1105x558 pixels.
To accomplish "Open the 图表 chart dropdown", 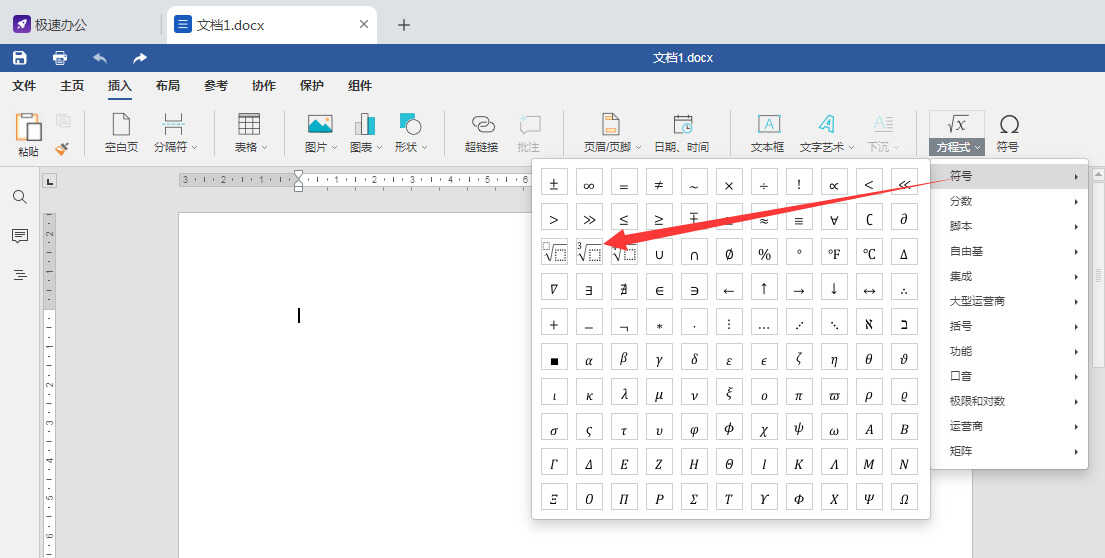I will [365, 133].
